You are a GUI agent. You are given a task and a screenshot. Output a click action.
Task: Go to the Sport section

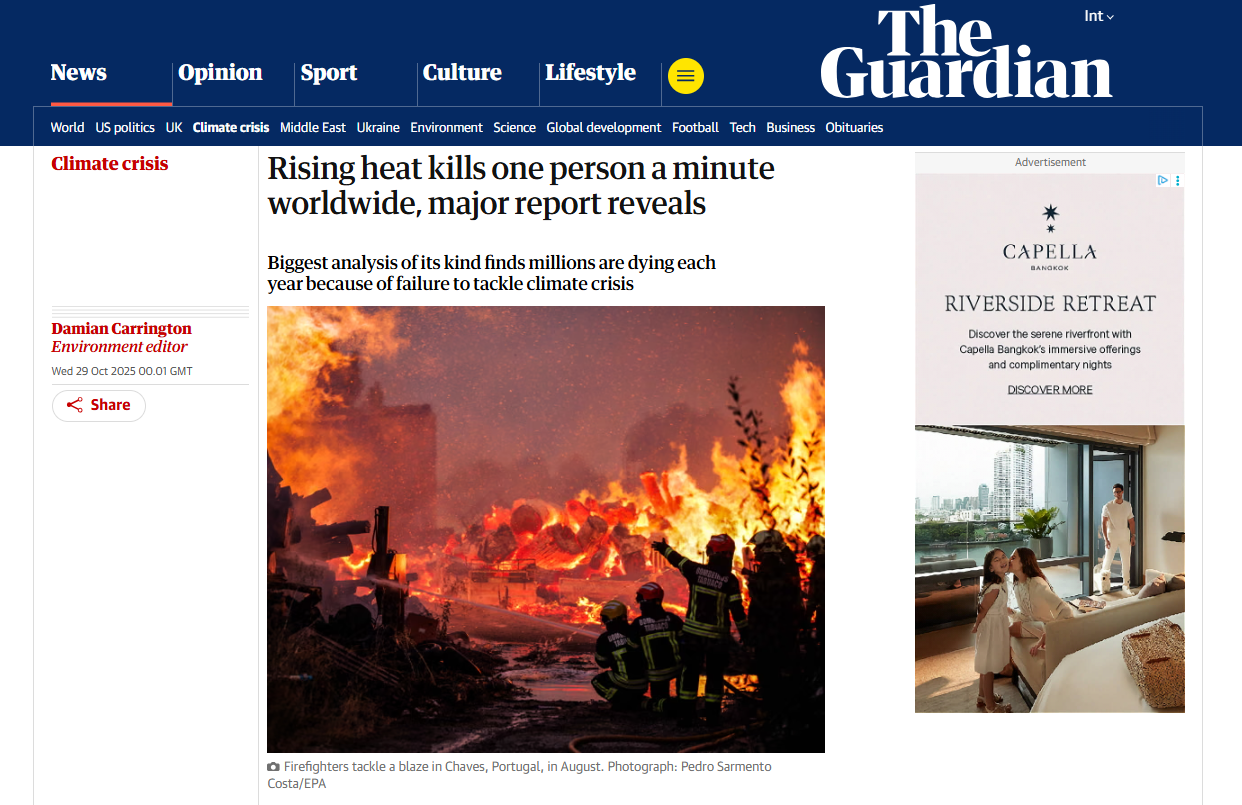click(x=329, y=72)
